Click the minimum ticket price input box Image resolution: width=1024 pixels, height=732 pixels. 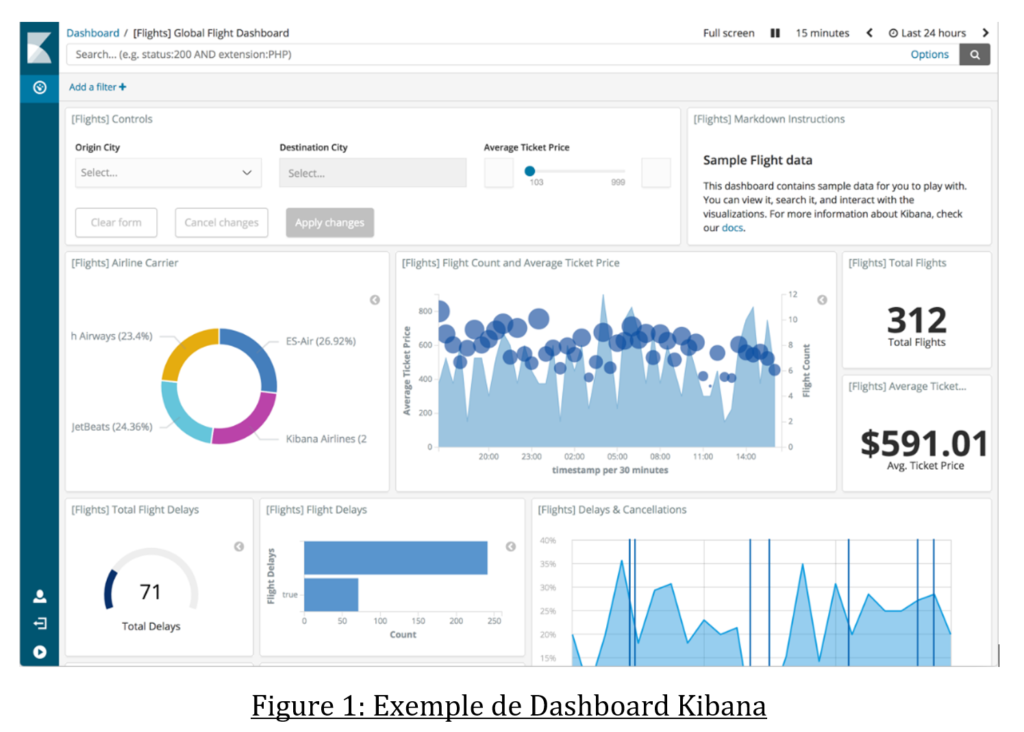(x=499, y=173)
